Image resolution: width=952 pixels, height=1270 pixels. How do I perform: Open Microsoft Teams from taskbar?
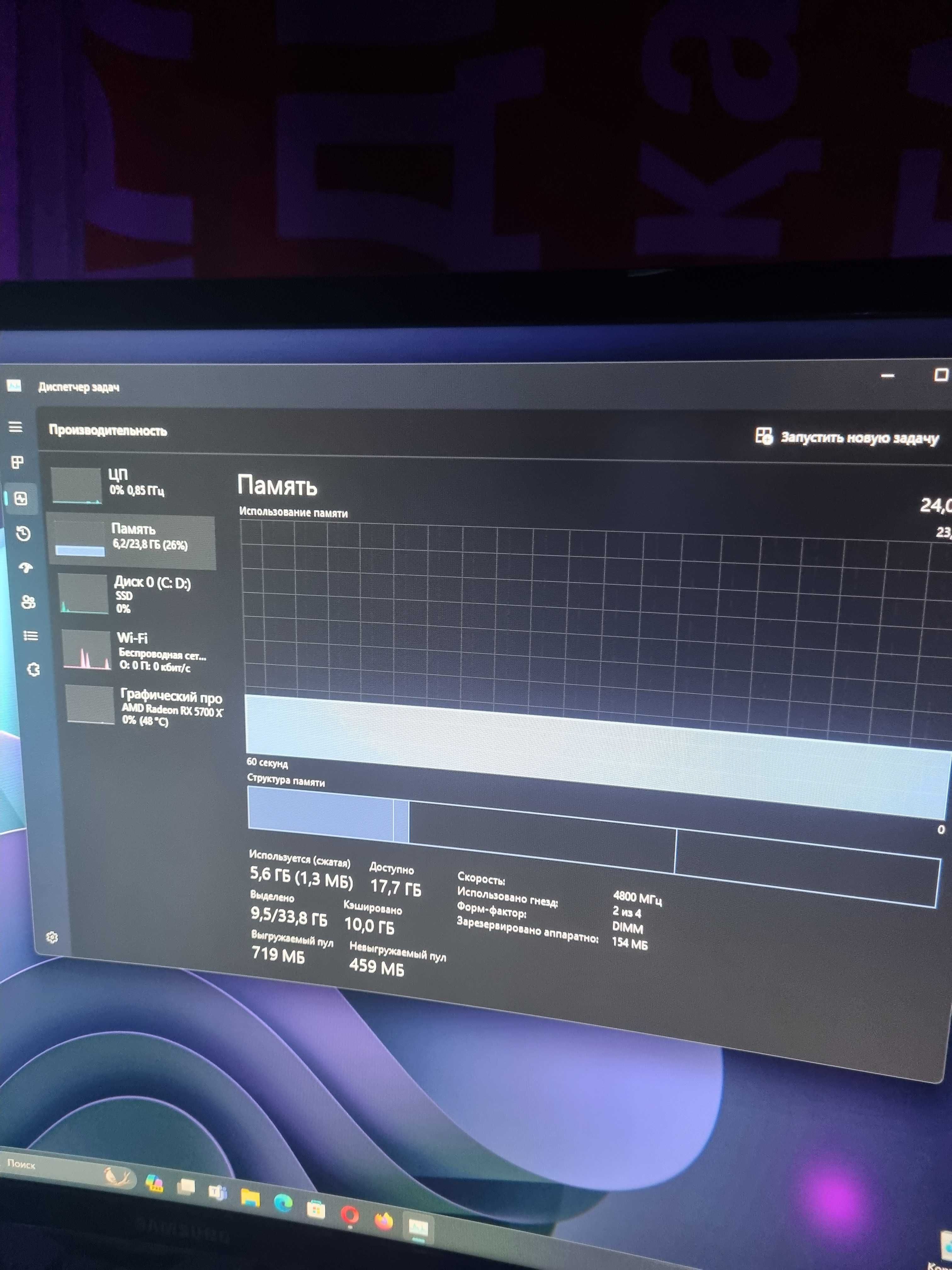(218, 1192)
